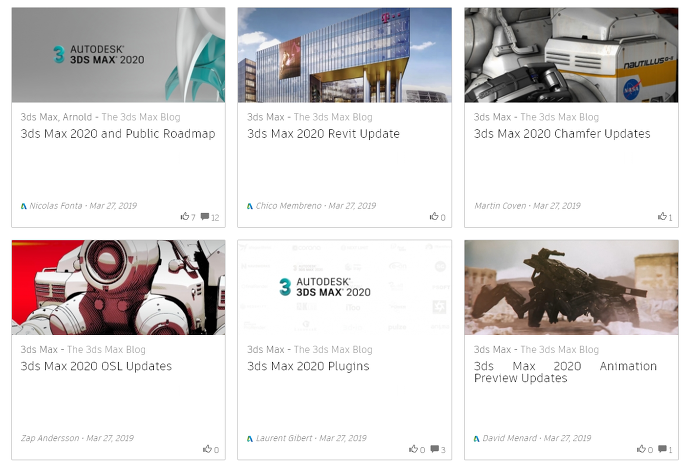View author Martin Coven's profile
Image resolution: width=683 pixels, height=465 pixels.
click(x=500, y=206)
